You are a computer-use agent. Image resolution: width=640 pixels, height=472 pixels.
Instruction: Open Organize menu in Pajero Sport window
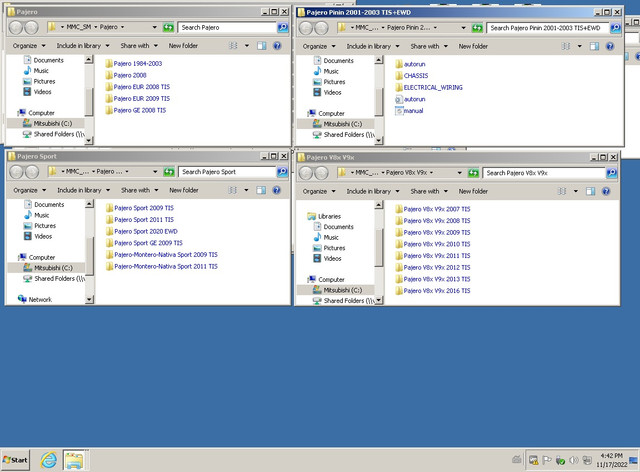tap(29, 190)
